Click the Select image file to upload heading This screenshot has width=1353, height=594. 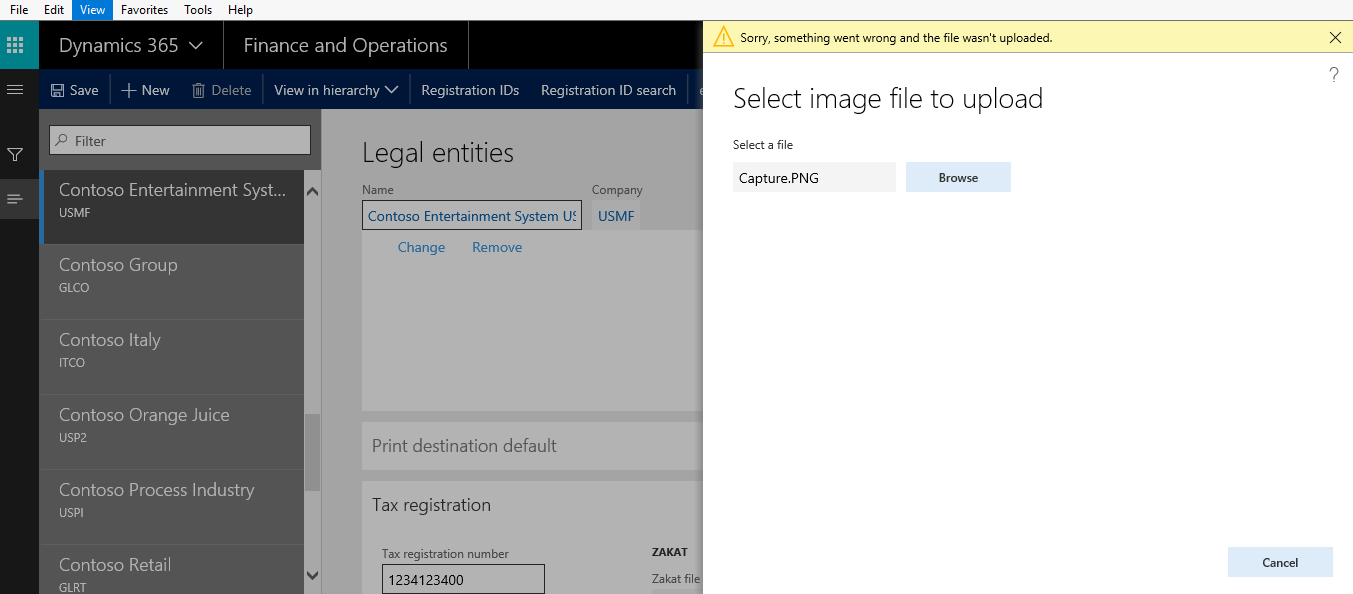[888, 98]
